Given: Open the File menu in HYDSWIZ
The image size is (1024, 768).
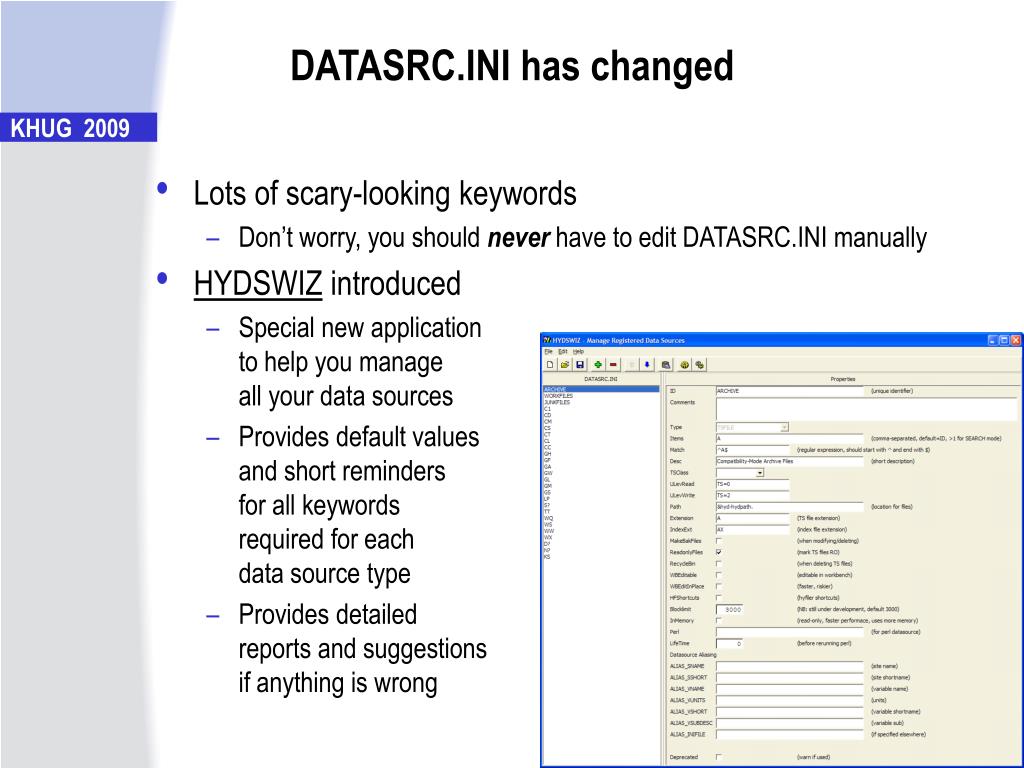Looking at the screenshot, I should coord(549,351).
